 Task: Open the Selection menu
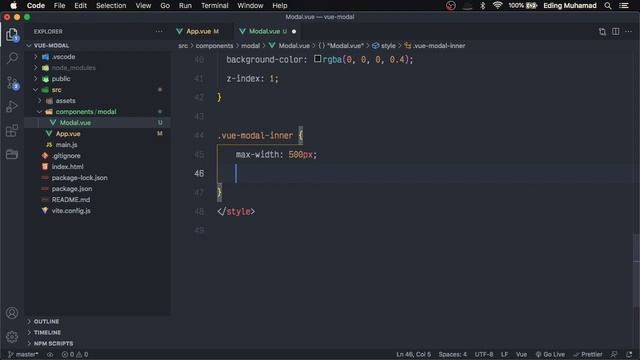click(x=111, y=6)
